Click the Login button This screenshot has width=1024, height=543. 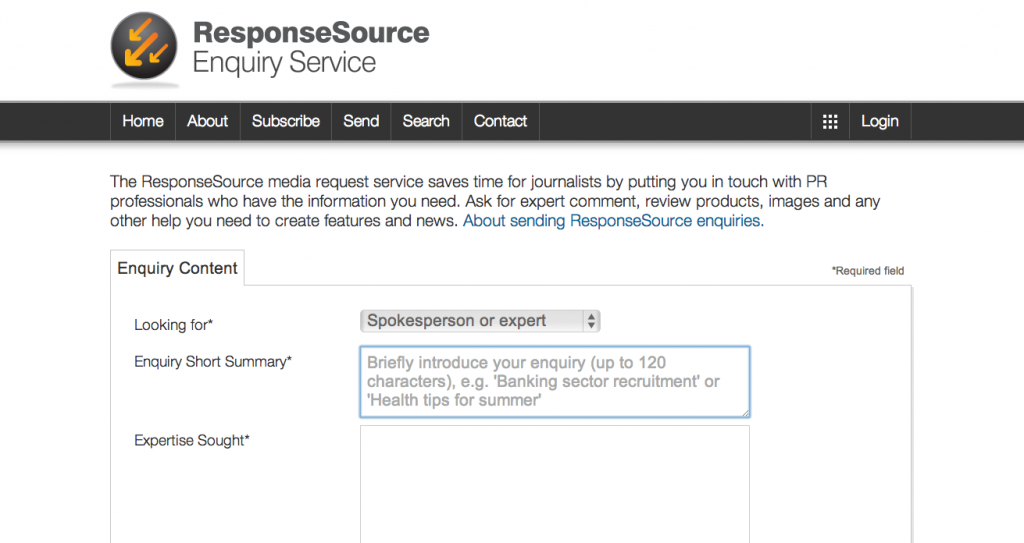click(880, 122)
